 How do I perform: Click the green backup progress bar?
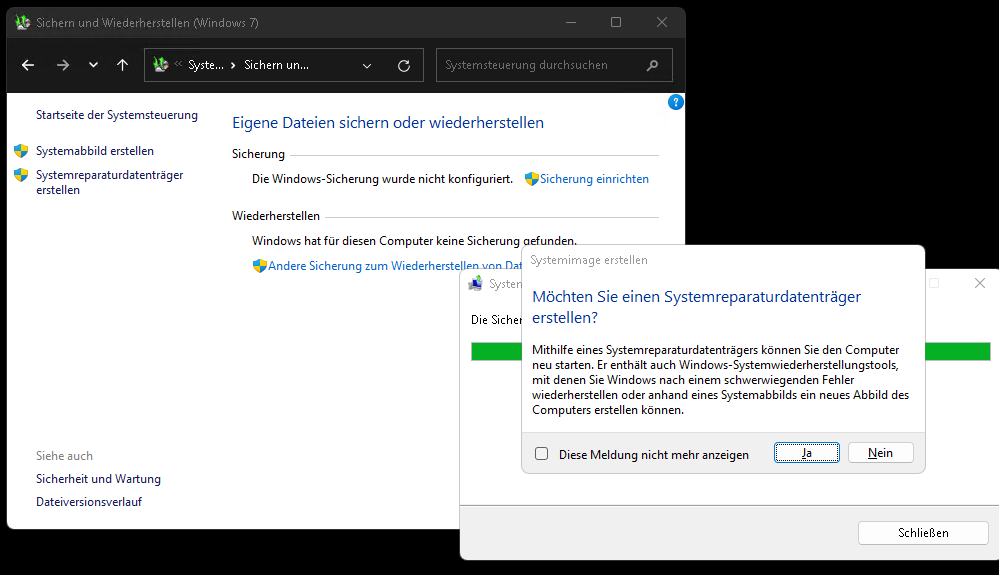pyautogui.click(x=731, y=351)
